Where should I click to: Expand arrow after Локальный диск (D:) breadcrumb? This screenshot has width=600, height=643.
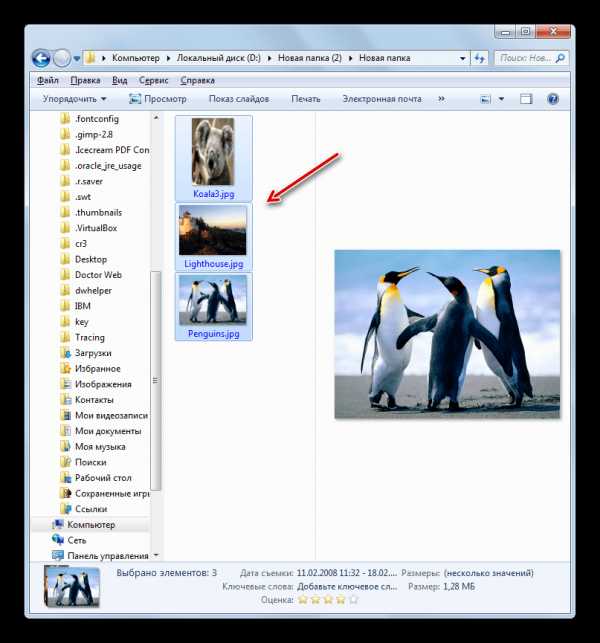click(269, 59)
